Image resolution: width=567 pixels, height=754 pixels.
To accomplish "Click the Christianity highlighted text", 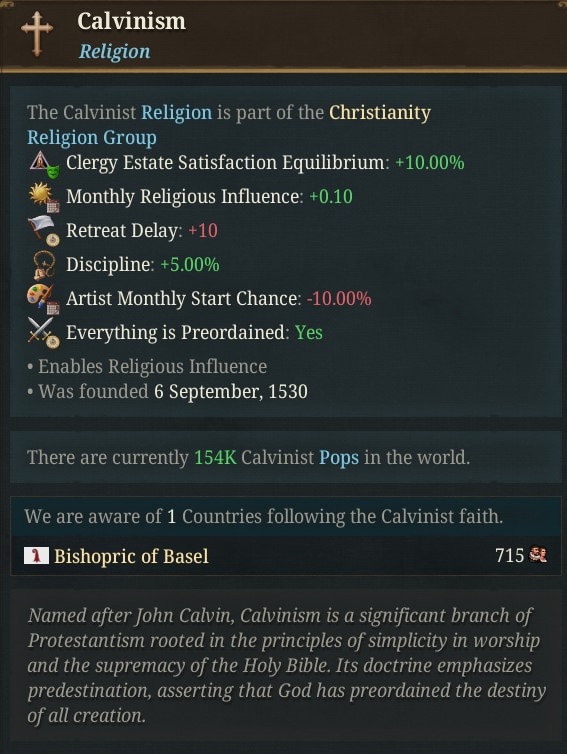I will 380,113.
